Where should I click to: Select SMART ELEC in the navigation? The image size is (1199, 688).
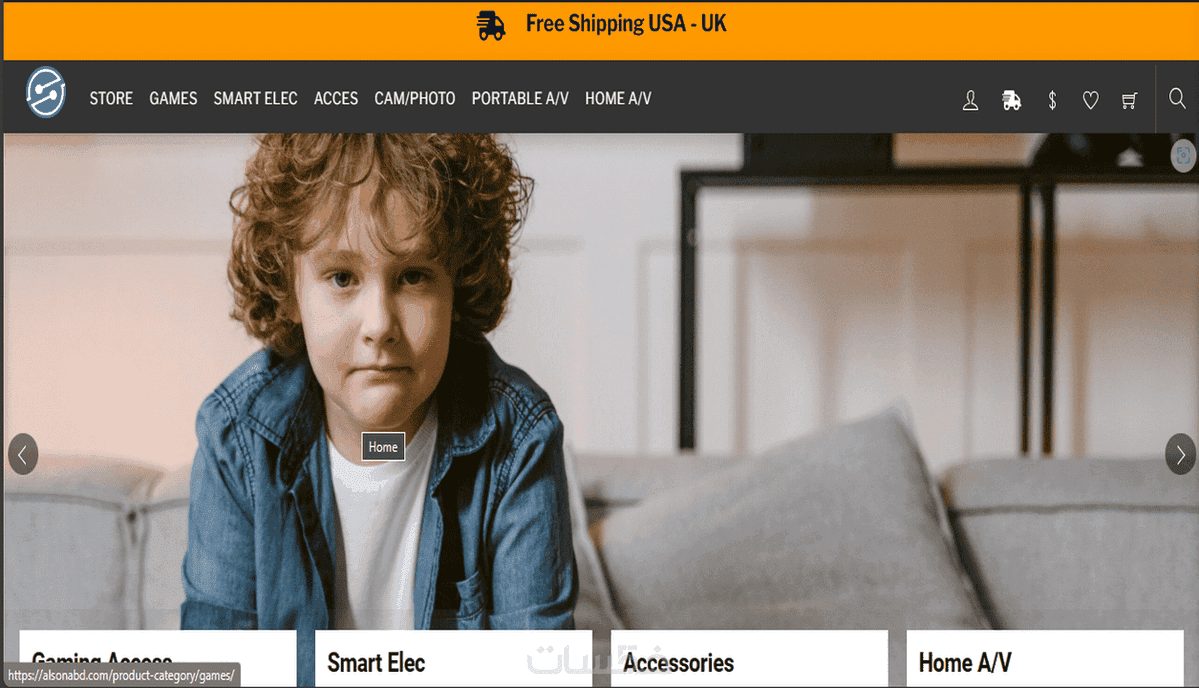point(255,99)
